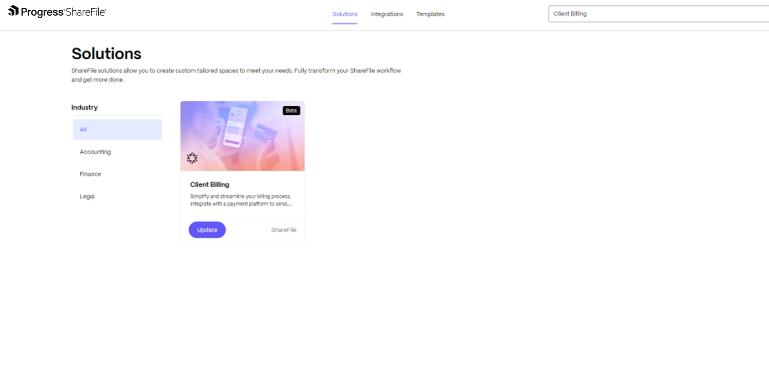Click the starburst icon on the card

192,158
